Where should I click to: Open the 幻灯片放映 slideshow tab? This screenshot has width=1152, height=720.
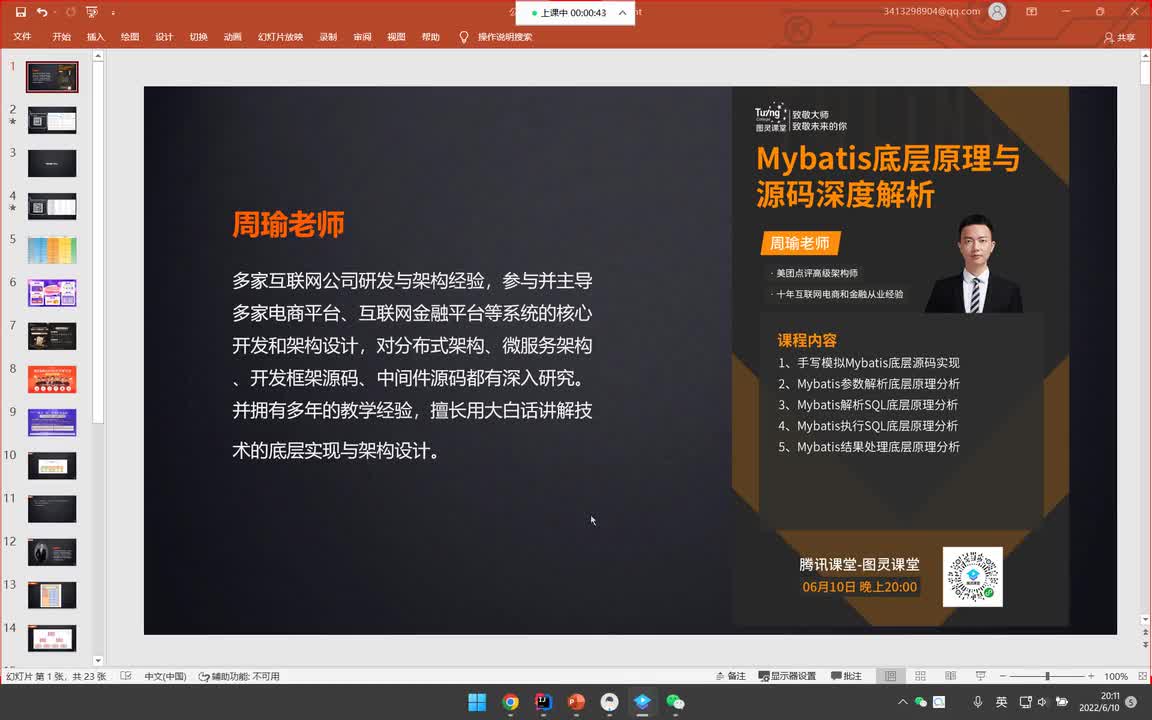click(280, 37)
